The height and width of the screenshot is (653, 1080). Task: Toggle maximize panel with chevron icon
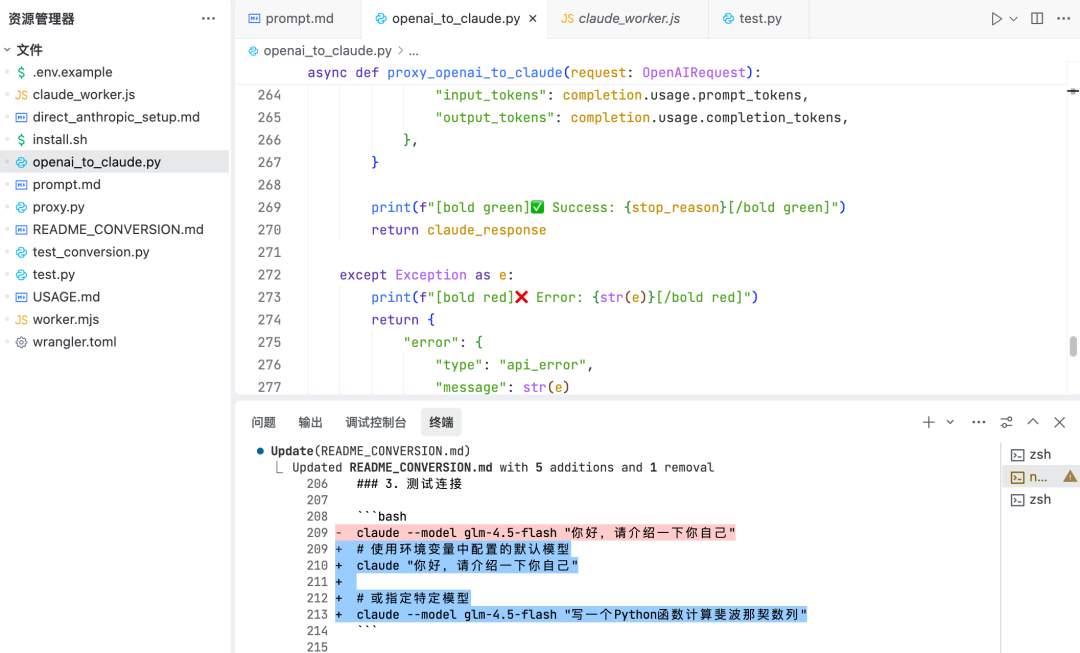[1032, 422]
